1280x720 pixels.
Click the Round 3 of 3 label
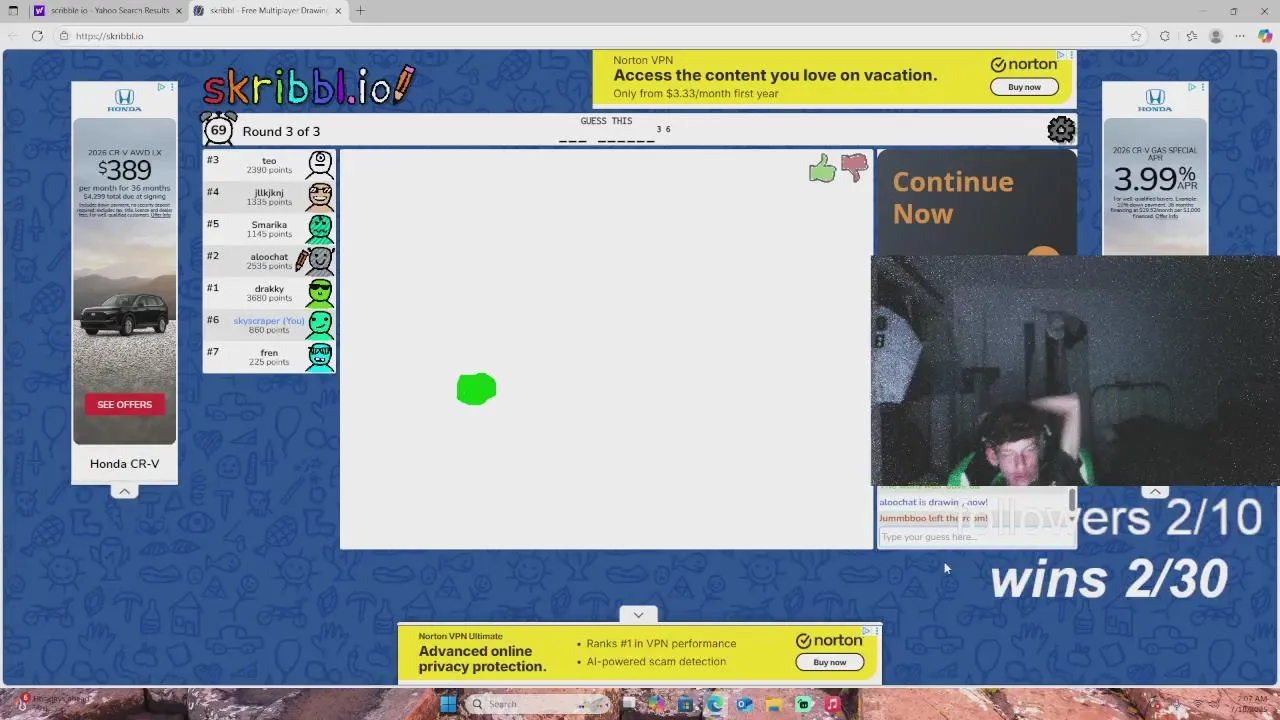[281, 131]
